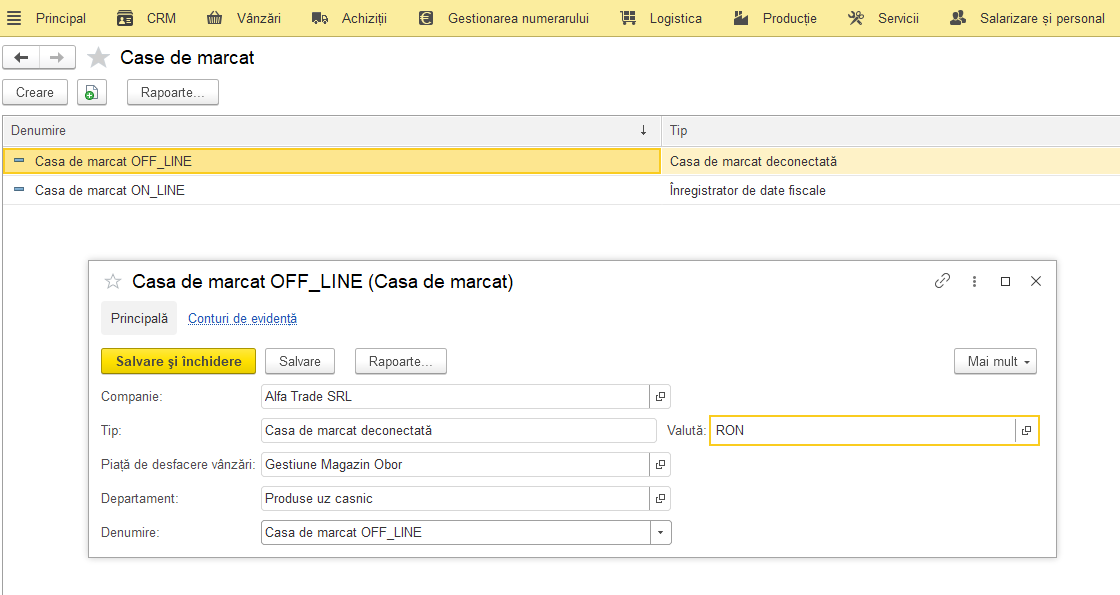Open the Valută RON linked record icon

pyautogui.click(x=1026, y=431)
